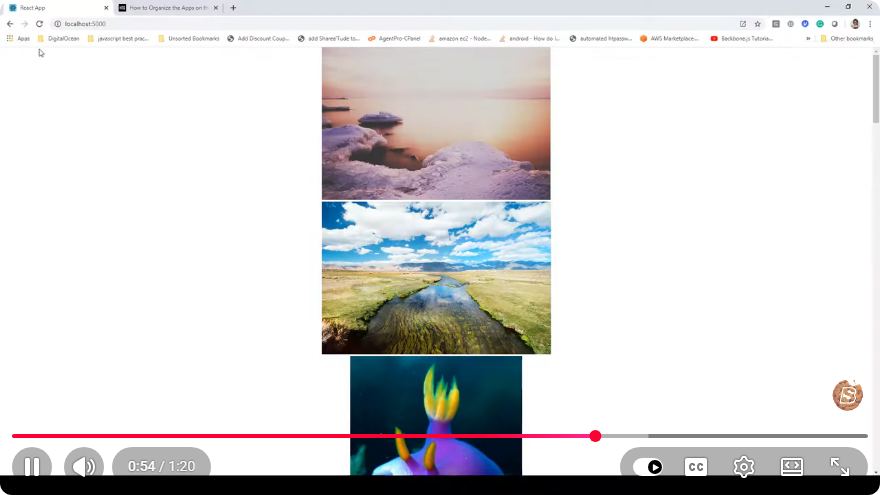
Task: Click the colorful sea slug image
Action: pos(436,415)
